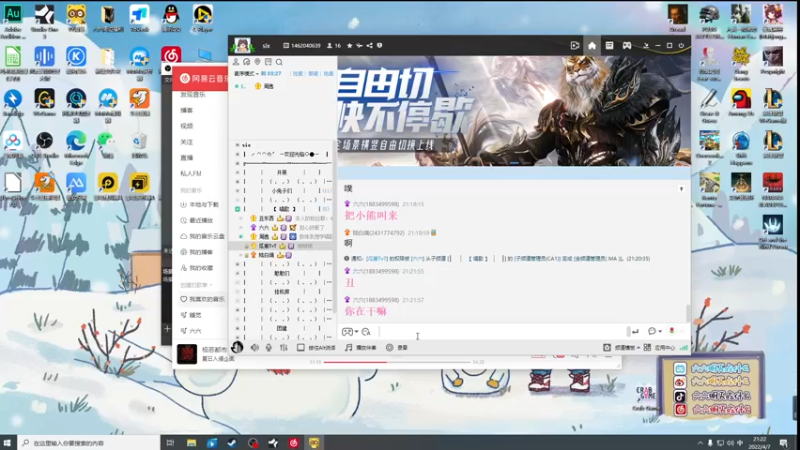Select user 六六 in channel list
The height and width of the screenshot is (450, 800).
pos(263,228)
